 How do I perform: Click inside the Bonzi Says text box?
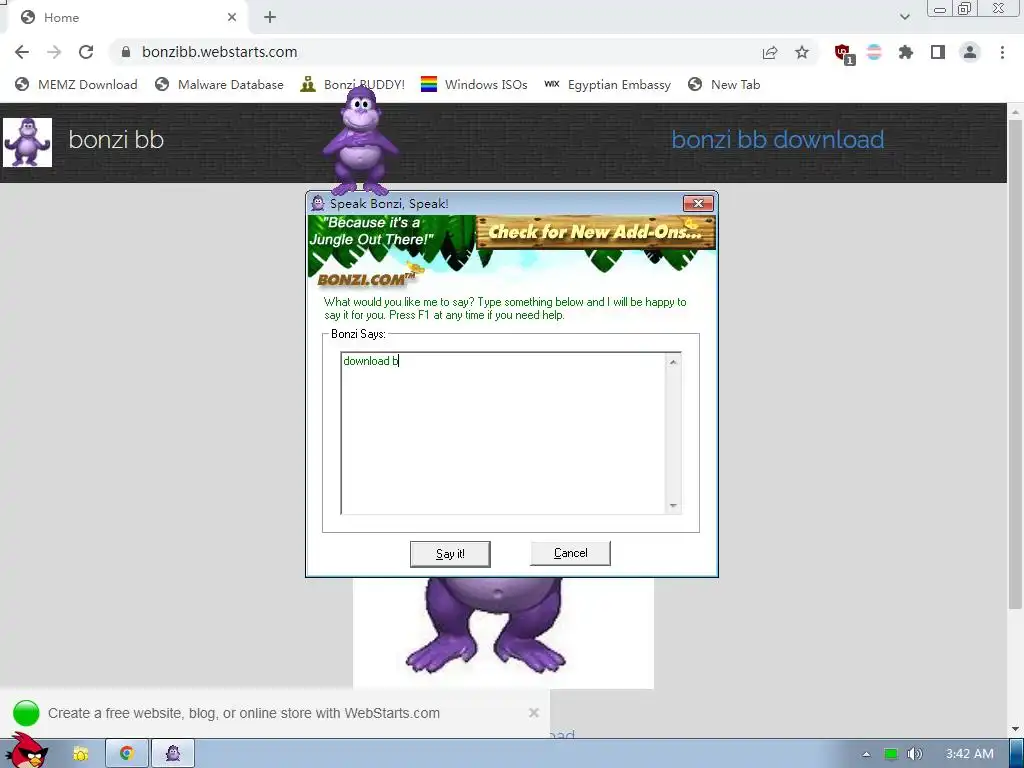[x=503, y=433]
